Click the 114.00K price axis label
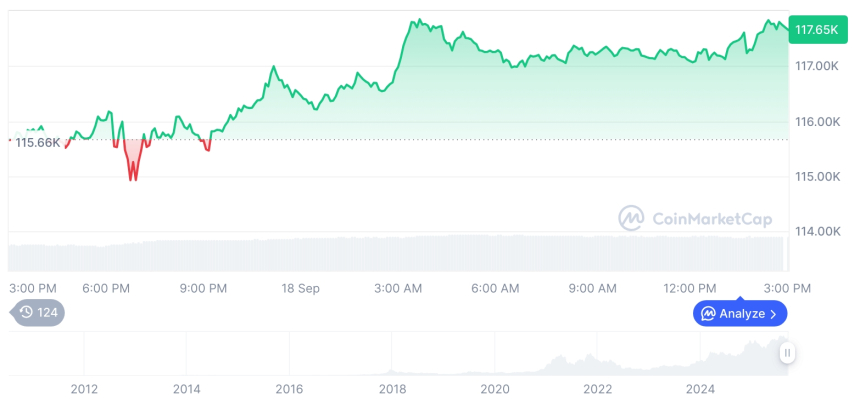860x401 pixels. (x=816, y=232)
